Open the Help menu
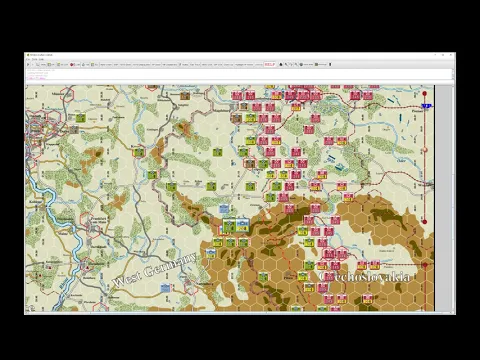The height and width of the screenshot is (360, 480). pyautogui.click(x=41, y=59)
